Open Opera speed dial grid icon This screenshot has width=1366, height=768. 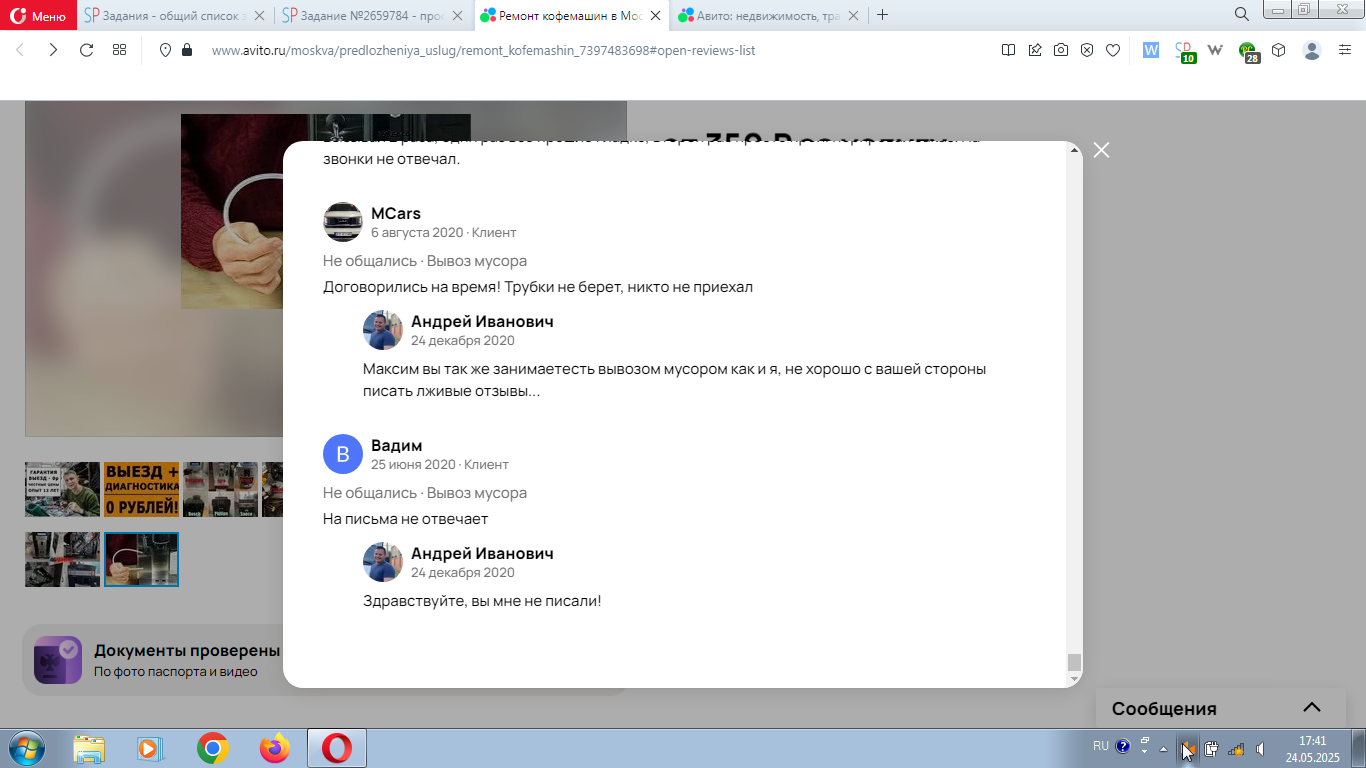(x=119, y=50)
